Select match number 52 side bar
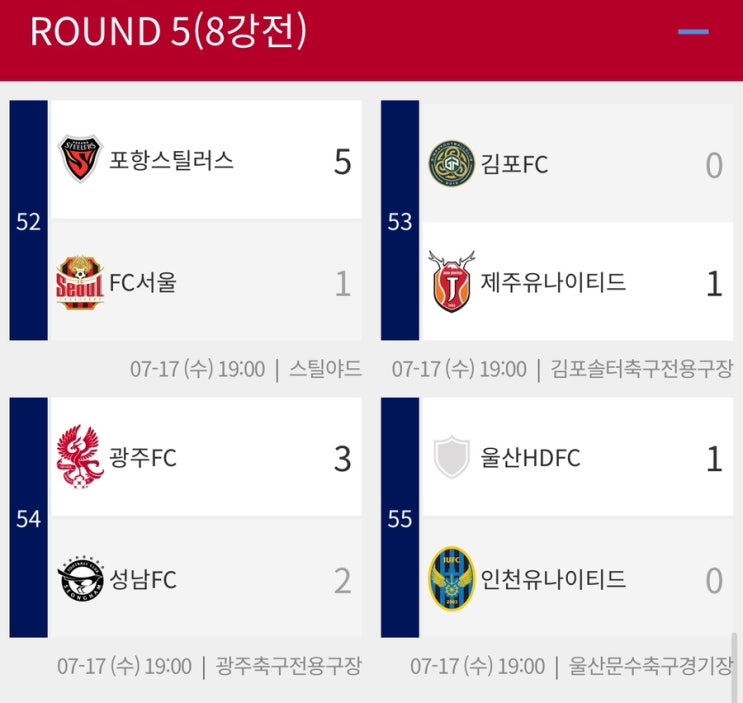Screen dimensions: 743x703 pyautogui.click(x=29, y=221)
